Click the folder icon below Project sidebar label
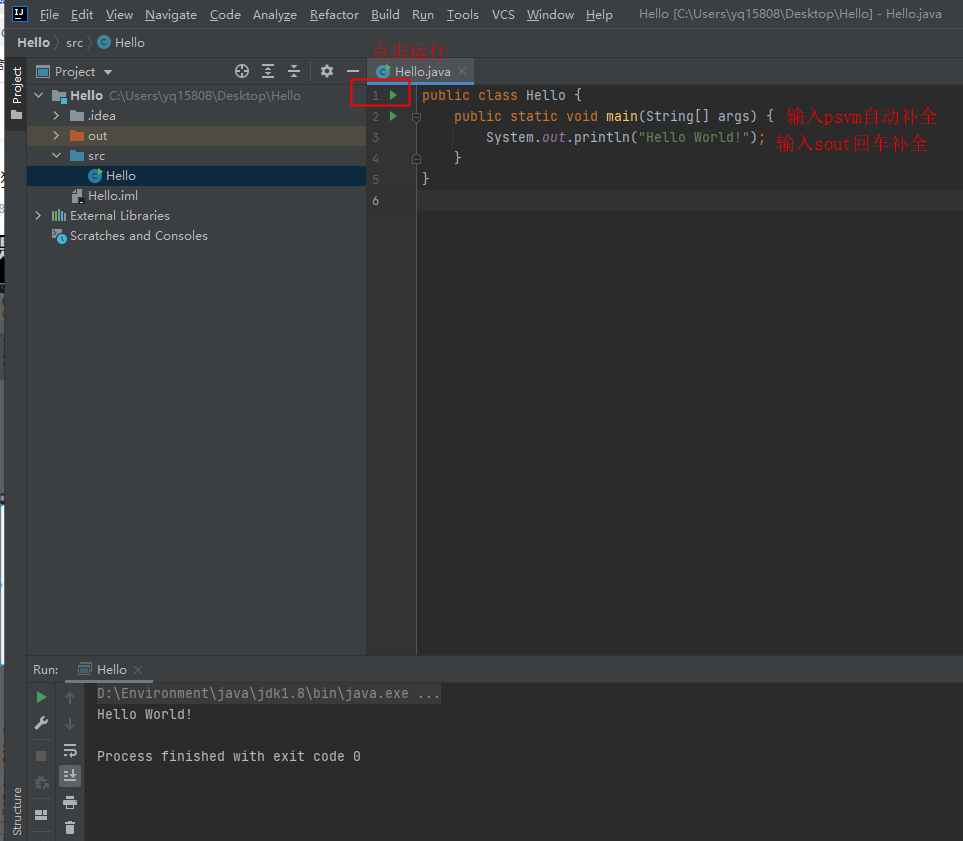The width and height of the screenshot is (963, 841). [x=17, y=115]
